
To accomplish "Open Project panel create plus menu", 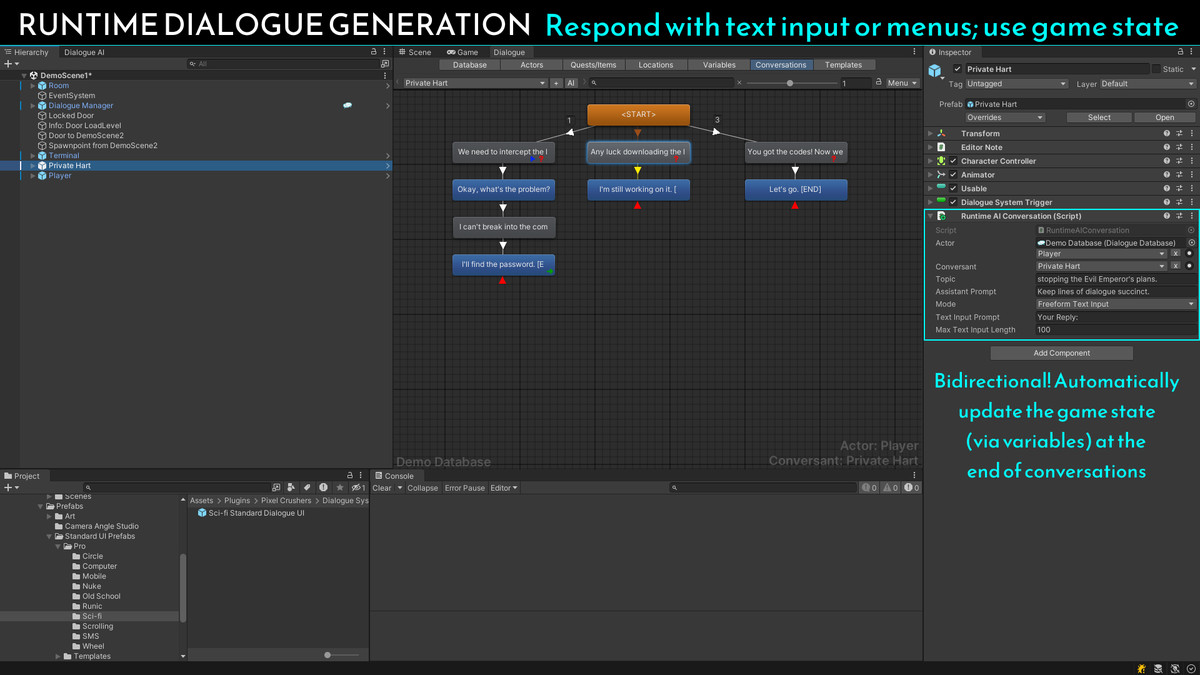I will tap(10, 488).
